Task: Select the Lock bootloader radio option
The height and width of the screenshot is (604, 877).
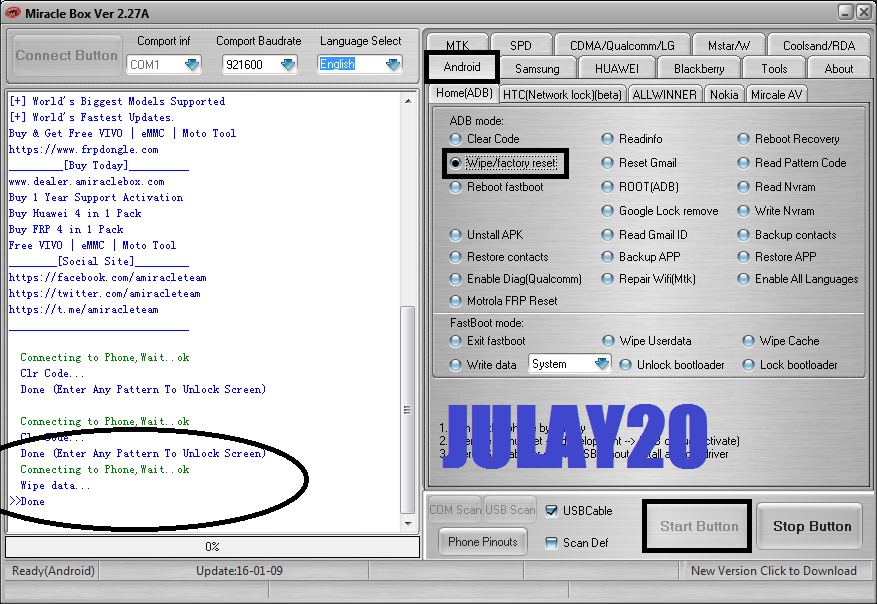Action: (x=748, y=365)
